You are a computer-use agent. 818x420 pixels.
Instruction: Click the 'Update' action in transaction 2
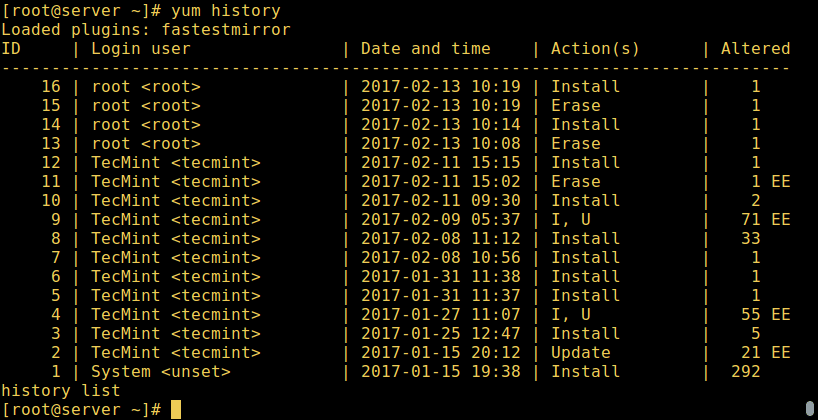[x=580, y=352]
